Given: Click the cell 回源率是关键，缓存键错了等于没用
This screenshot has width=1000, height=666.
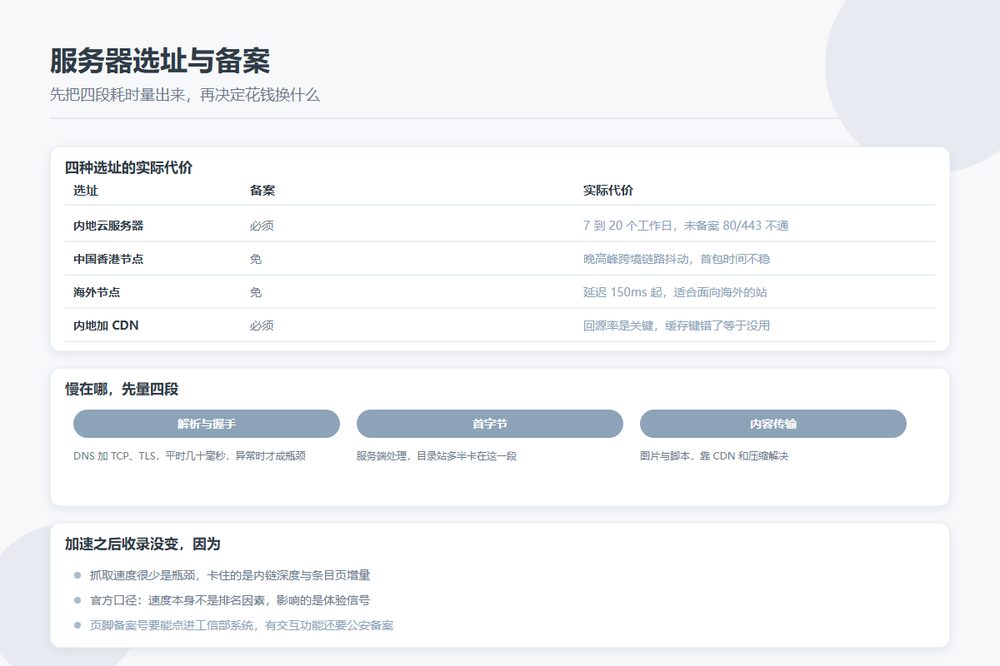Looking at the screenshot, I should point(676,325).
